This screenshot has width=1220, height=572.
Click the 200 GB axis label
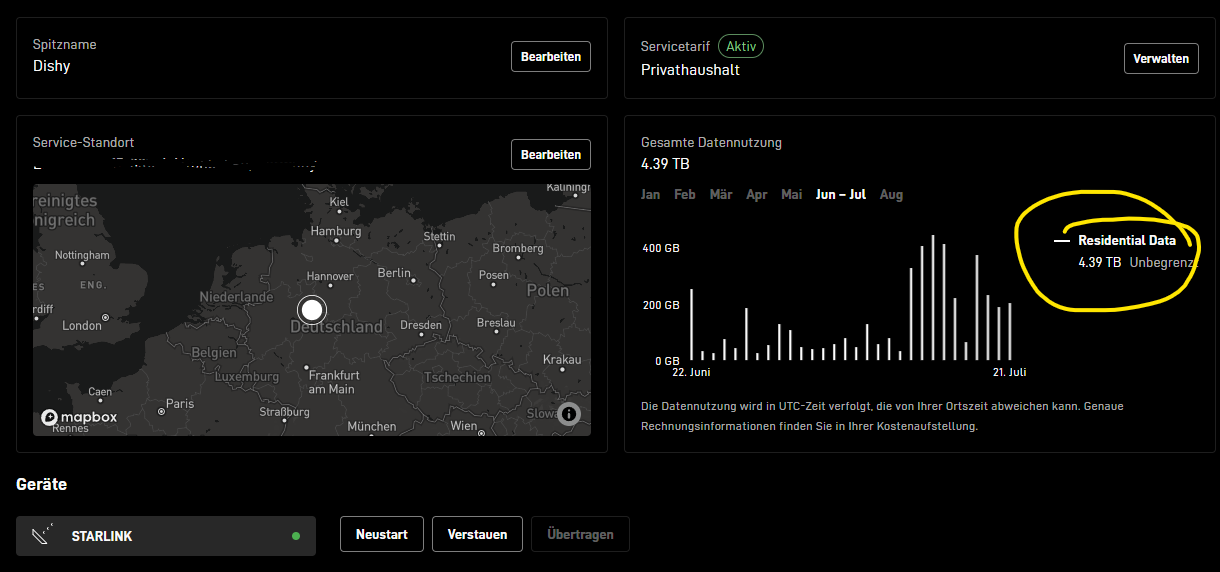click(x=660, y=305)
